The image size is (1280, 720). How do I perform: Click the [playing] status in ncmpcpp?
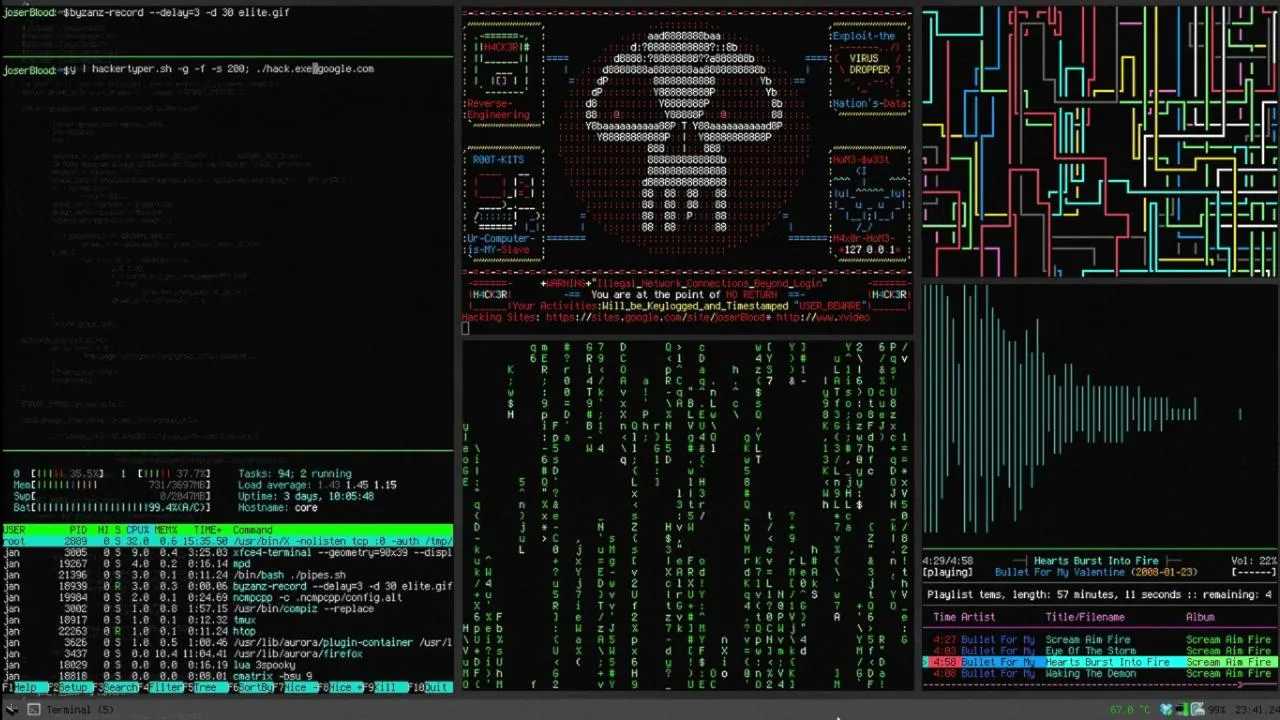pos(947,573)
